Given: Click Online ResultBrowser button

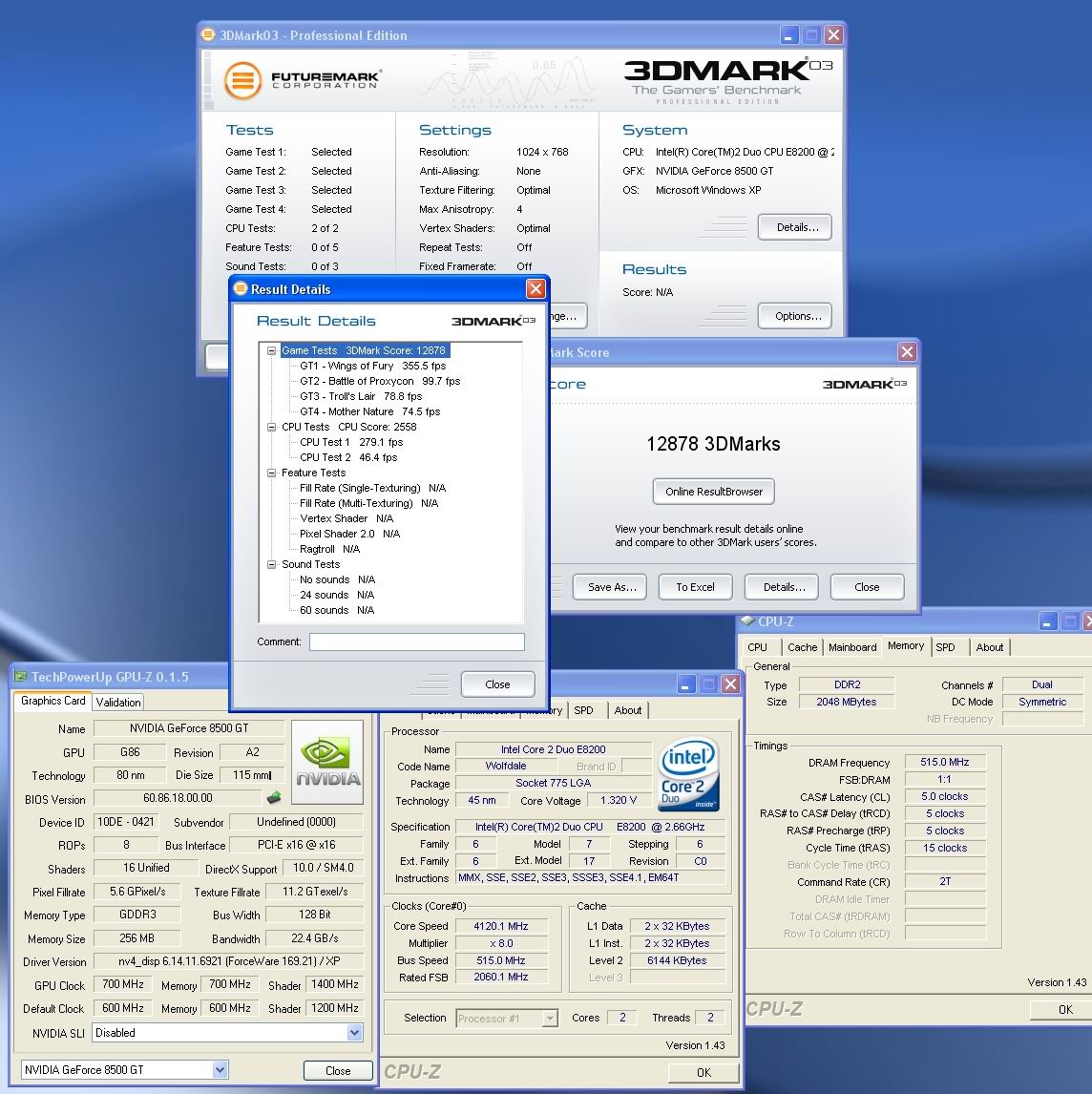Looking at the screenshot, I should (x=714, y=492).
